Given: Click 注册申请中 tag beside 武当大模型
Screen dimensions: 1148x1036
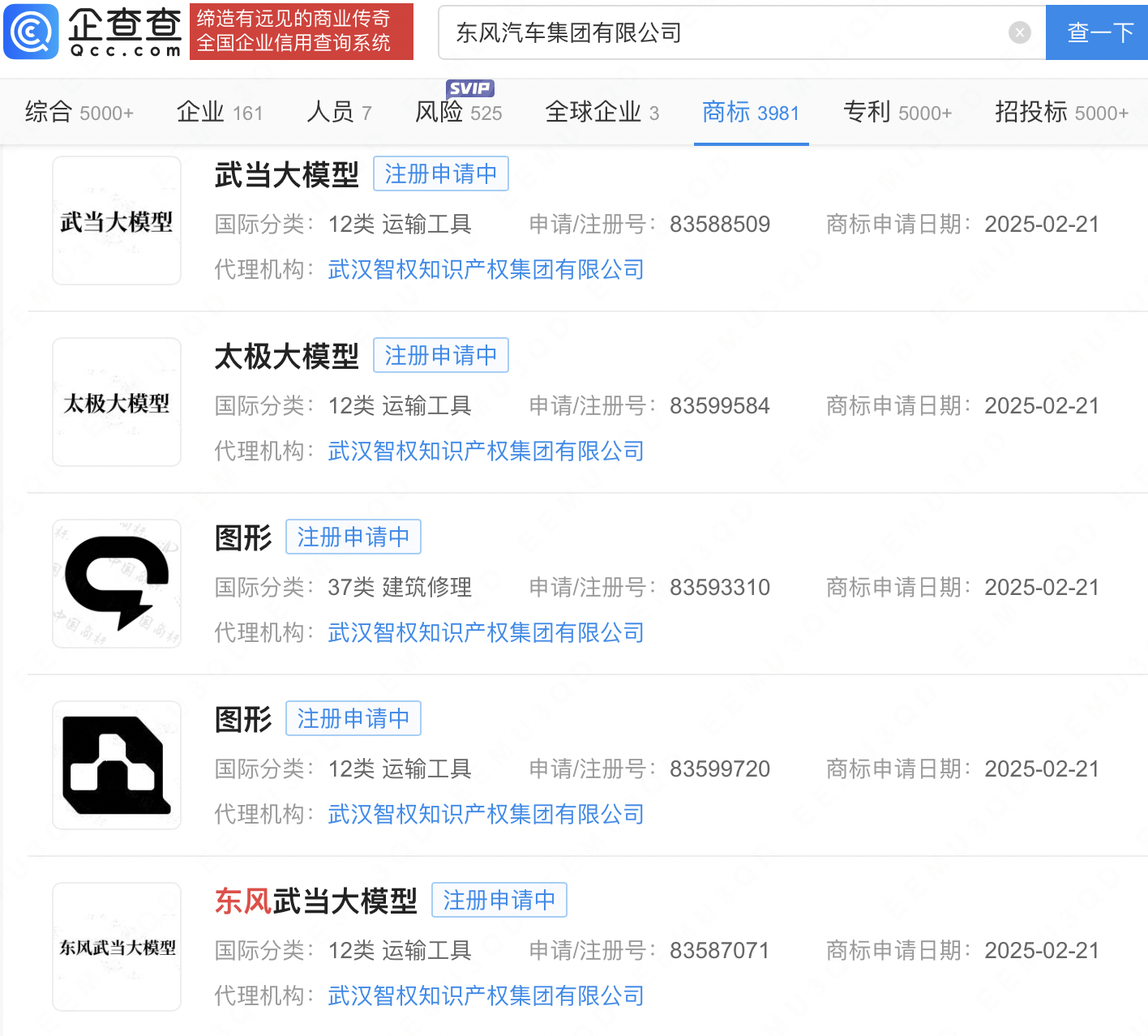Looking at the screenshot, I should (441, 173).
